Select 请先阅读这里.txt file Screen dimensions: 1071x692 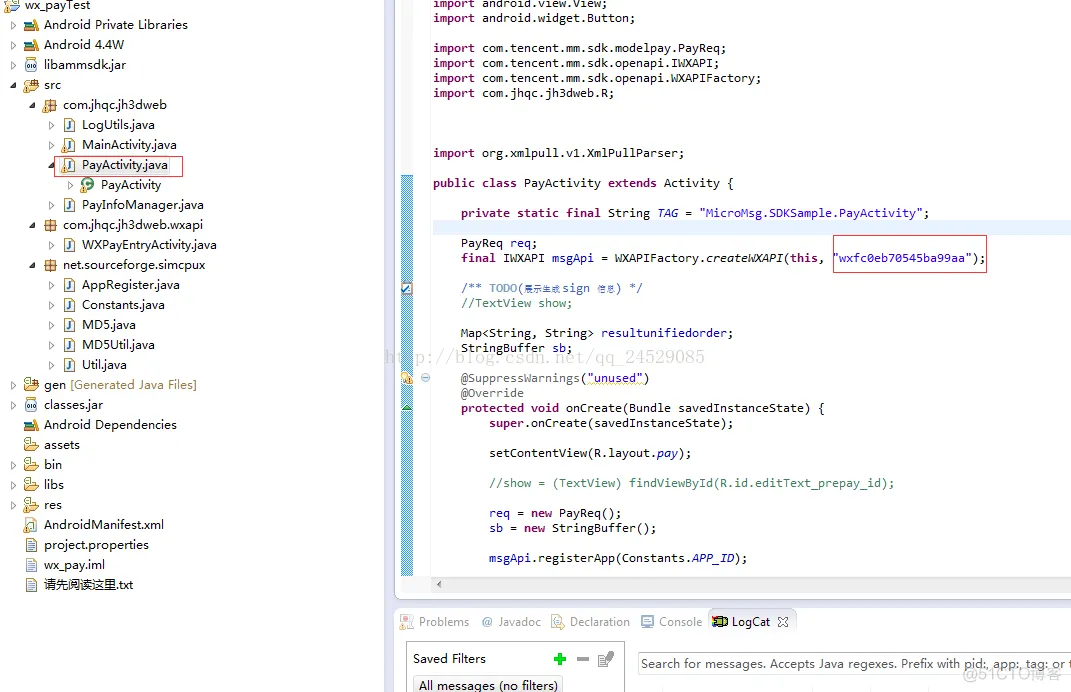pyautogui.click(x=89, y=585)
